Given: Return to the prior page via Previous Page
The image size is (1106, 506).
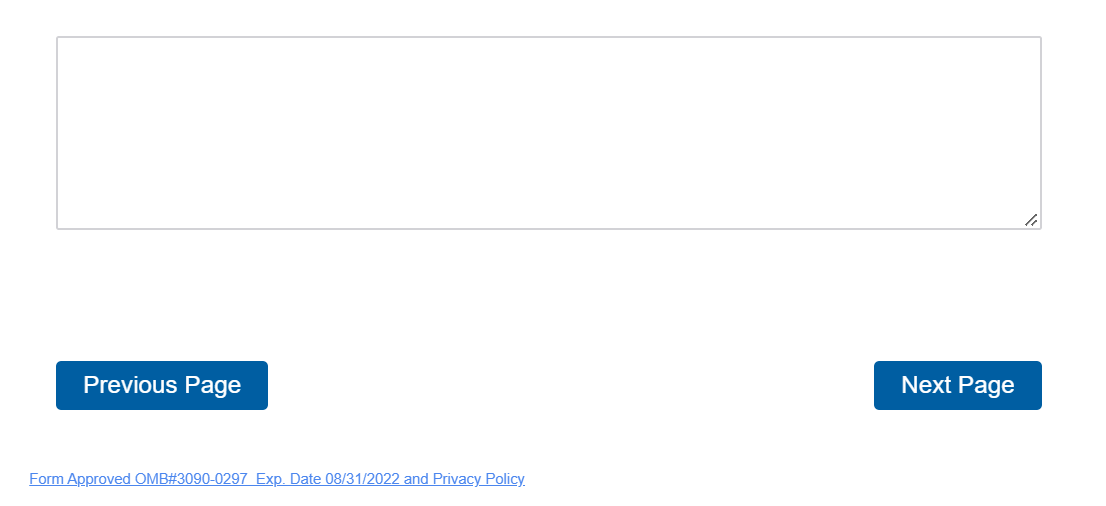Looking at the screenshot, I should tap(162, 385).
